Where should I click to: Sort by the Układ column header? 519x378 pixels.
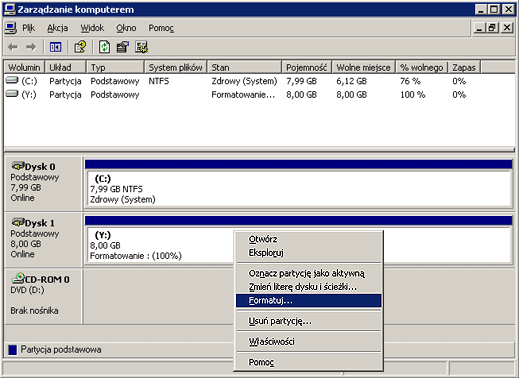pyautogui.click(x=65, y=67)
